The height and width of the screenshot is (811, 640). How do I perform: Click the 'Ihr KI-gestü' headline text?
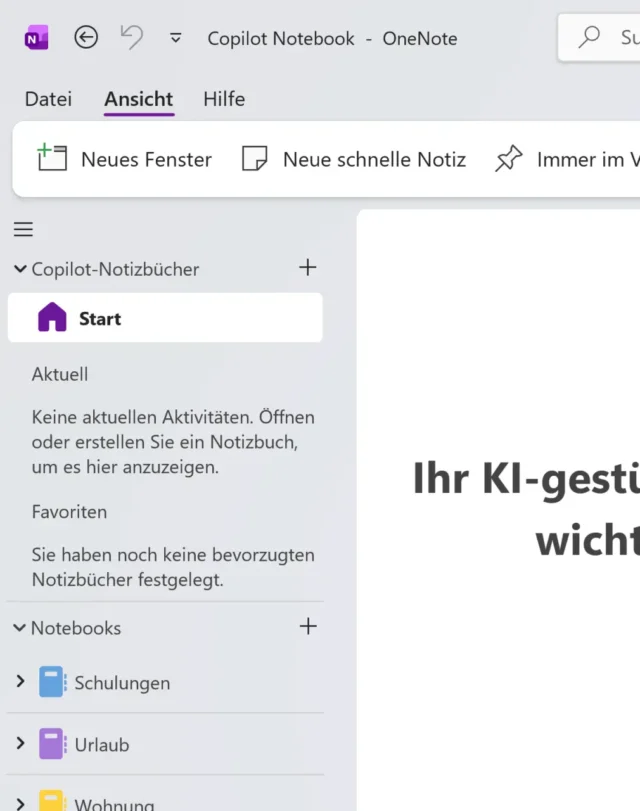tap(526, 479)
